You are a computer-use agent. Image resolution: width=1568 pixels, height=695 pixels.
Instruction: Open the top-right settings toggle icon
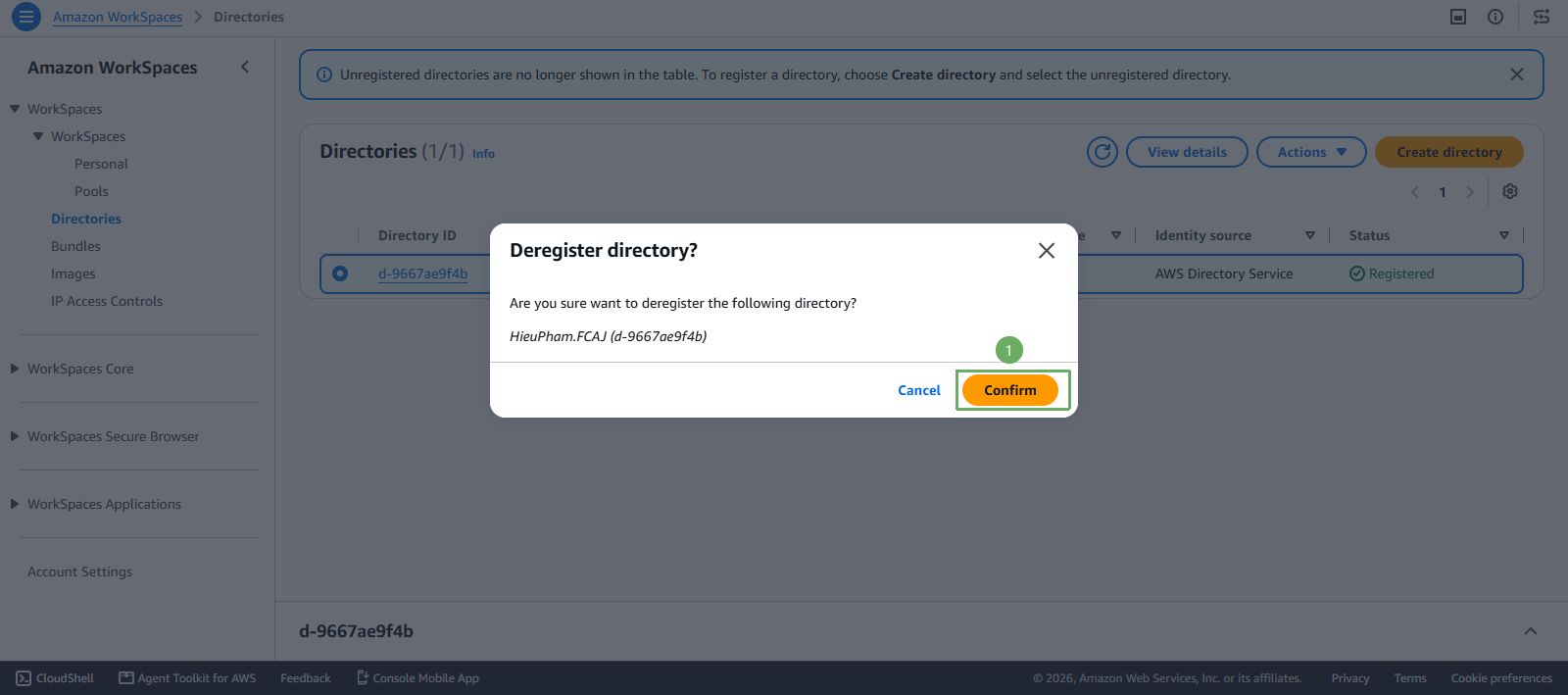pos(1542,17)
